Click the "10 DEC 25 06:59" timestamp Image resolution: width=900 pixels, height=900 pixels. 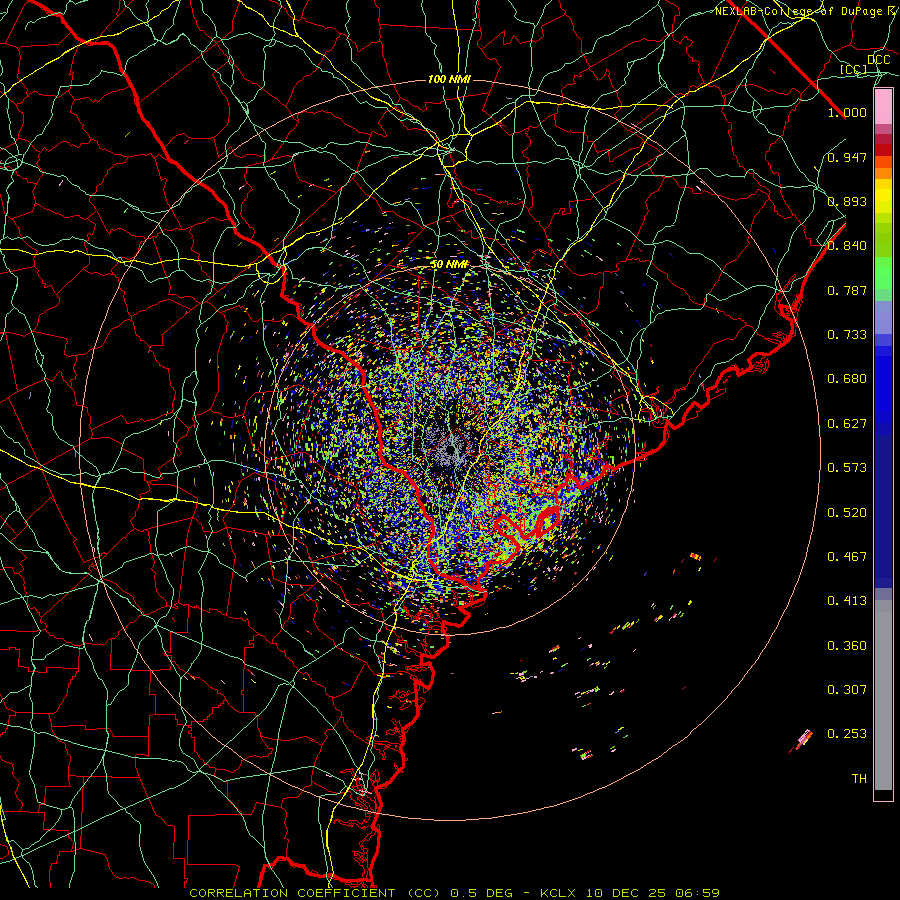pyautogui.click(x=653, y=893)
